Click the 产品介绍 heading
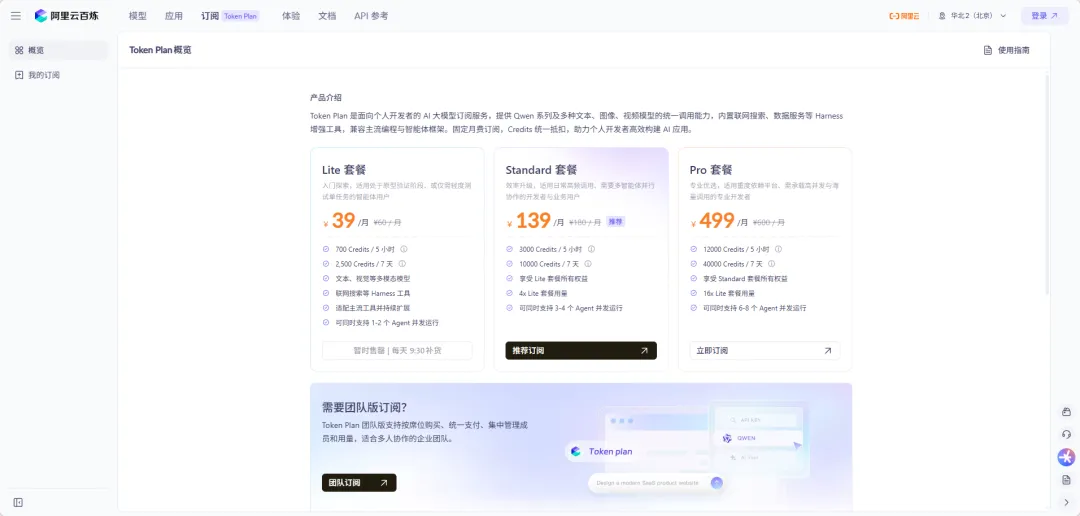 coord(326,98)
